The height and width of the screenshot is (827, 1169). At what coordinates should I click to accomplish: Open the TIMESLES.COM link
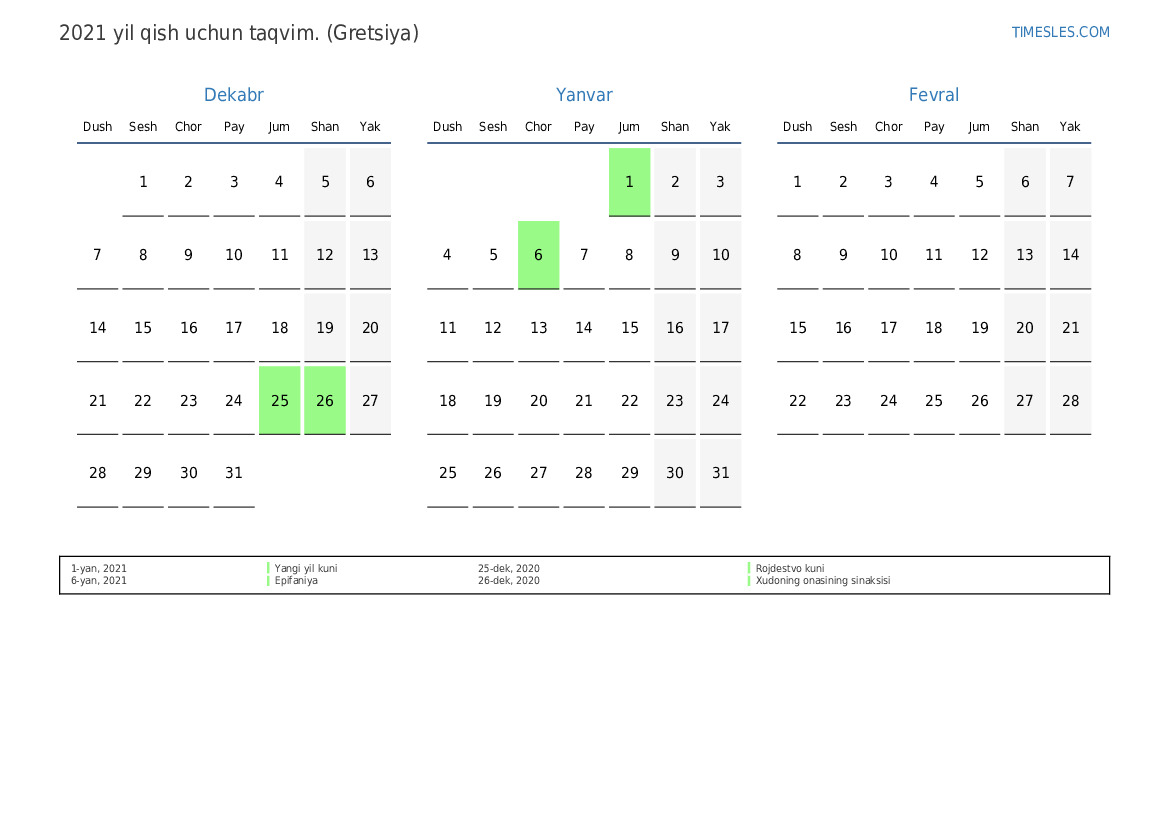pyautogui.click(x=1060, y=32)
